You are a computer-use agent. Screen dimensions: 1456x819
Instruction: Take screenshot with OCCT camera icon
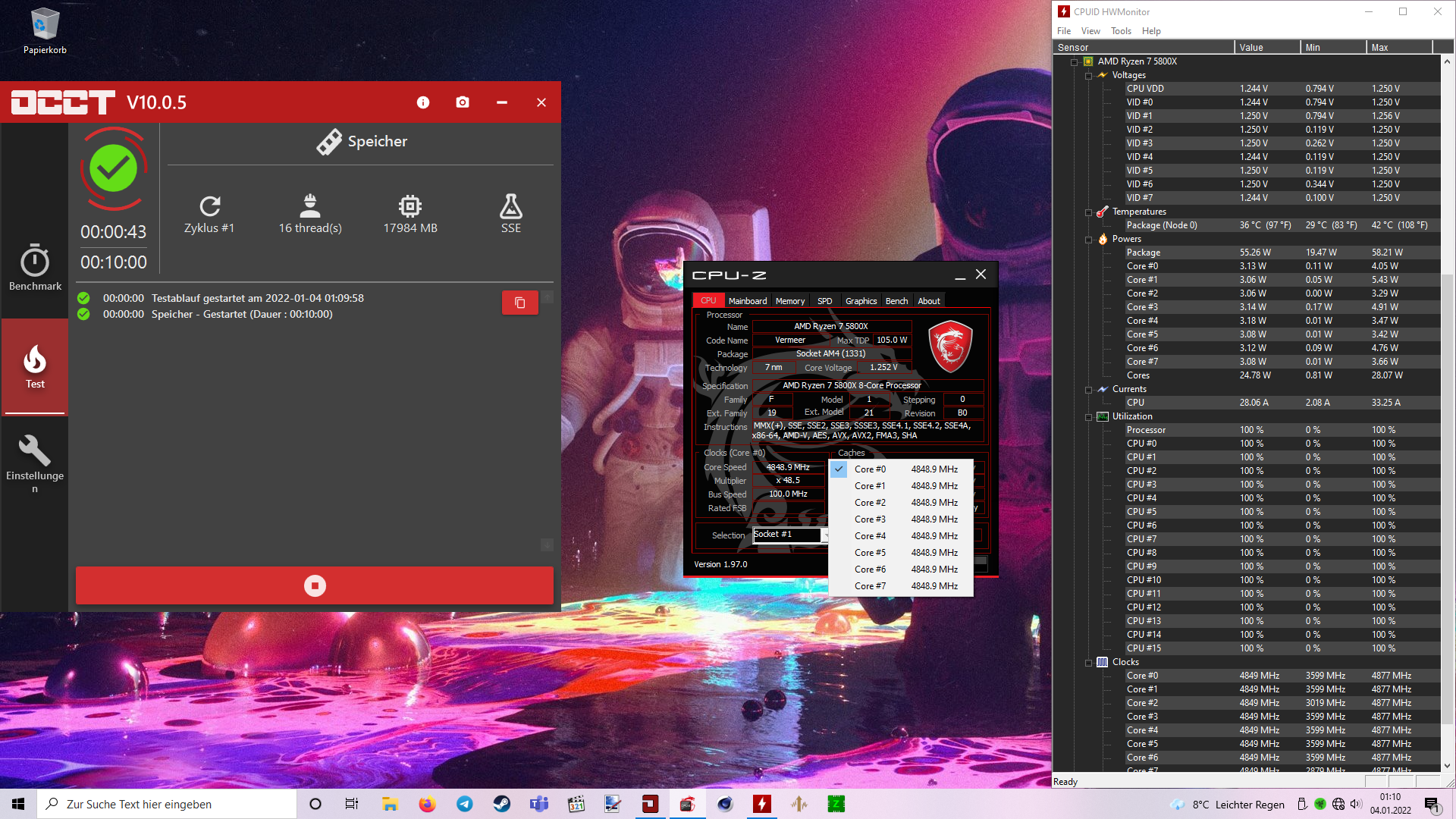point(463,102)
